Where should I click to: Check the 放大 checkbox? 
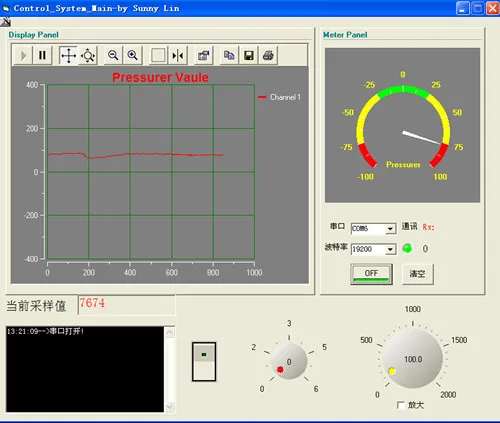[401, 405]
